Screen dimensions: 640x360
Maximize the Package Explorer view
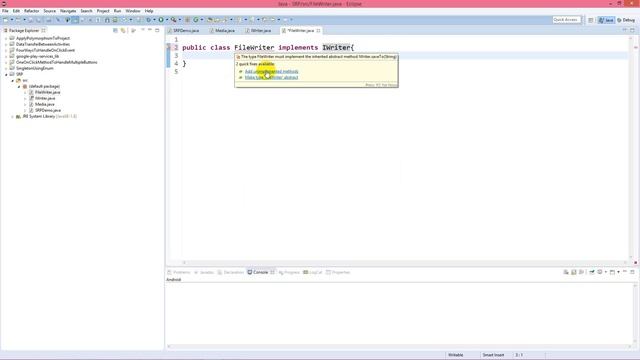(157, 30)
